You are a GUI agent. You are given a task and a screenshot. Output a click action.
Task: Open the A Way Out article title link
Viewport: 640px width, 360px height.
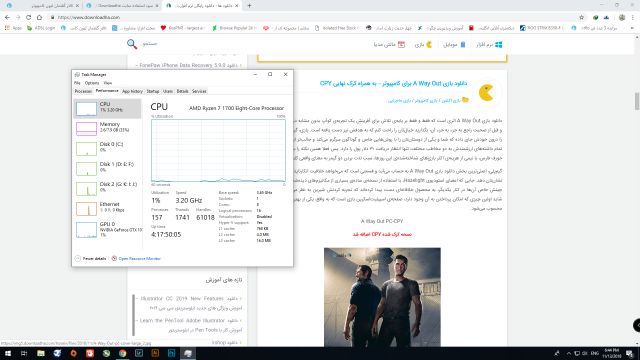[x=393, y=83]
